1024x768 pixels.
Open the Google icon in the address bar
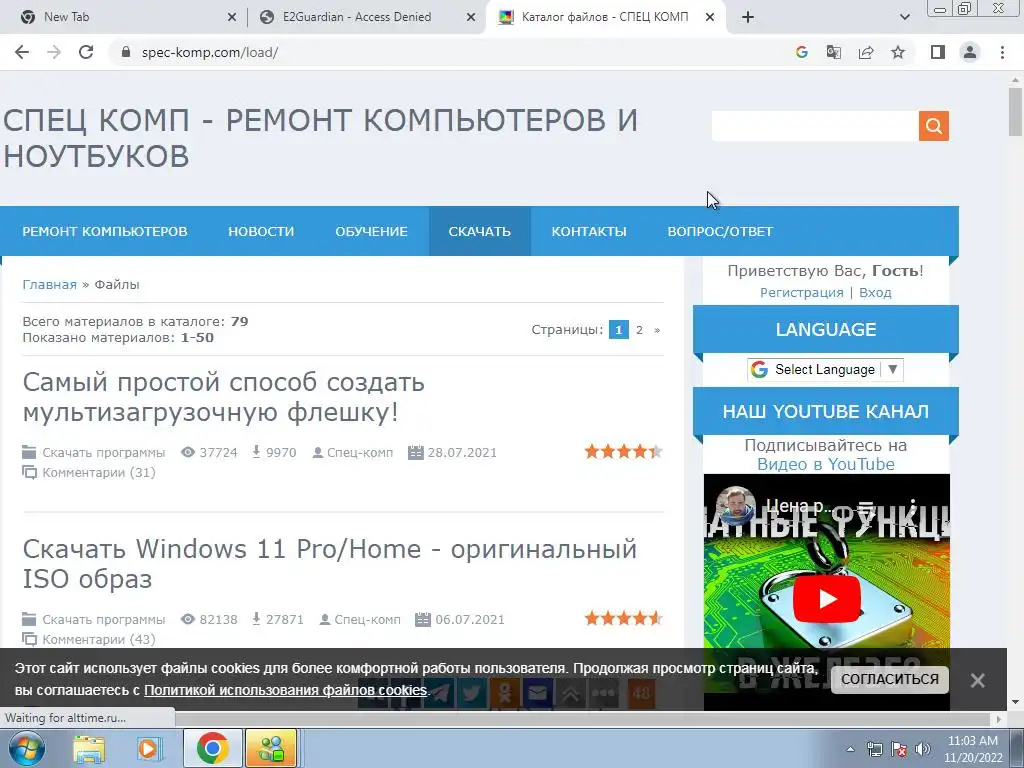(x=802, y=52)
